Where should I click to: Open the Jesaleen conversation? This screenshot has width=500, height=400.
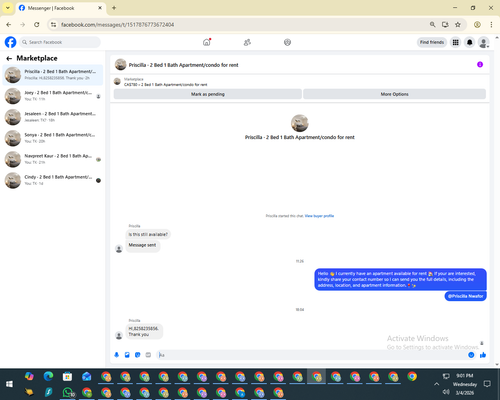[x=53, y=117]
